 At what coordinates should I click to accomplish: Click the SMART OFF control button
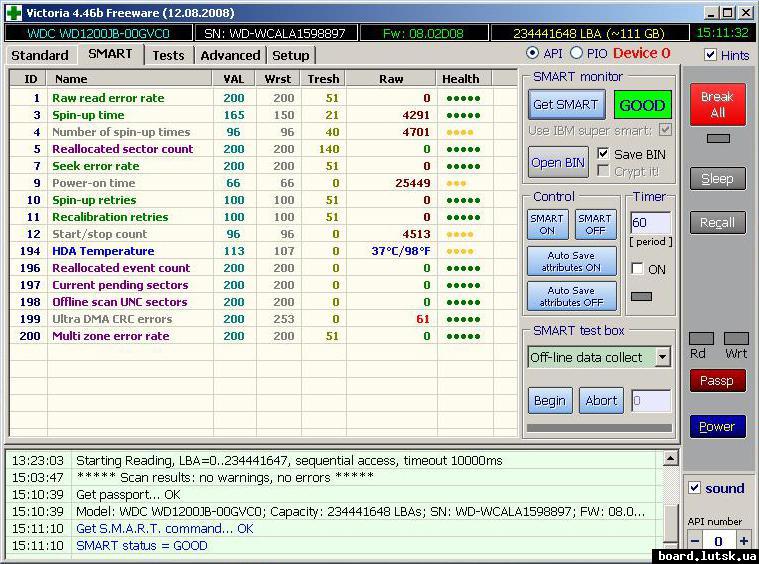click(x=595, y=224)
